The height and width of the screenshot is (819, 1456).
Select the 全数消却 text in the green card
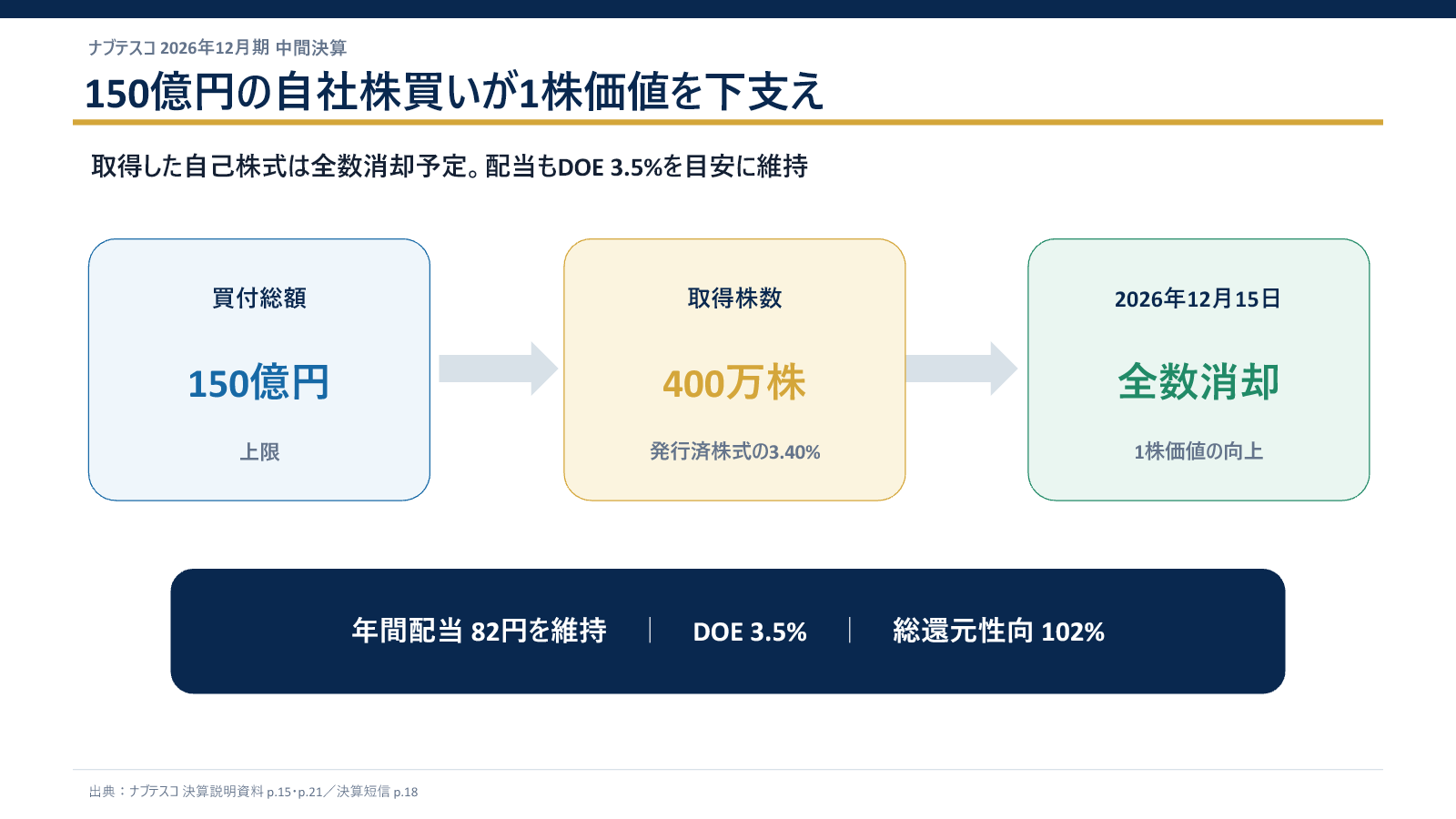[1198, 382]
